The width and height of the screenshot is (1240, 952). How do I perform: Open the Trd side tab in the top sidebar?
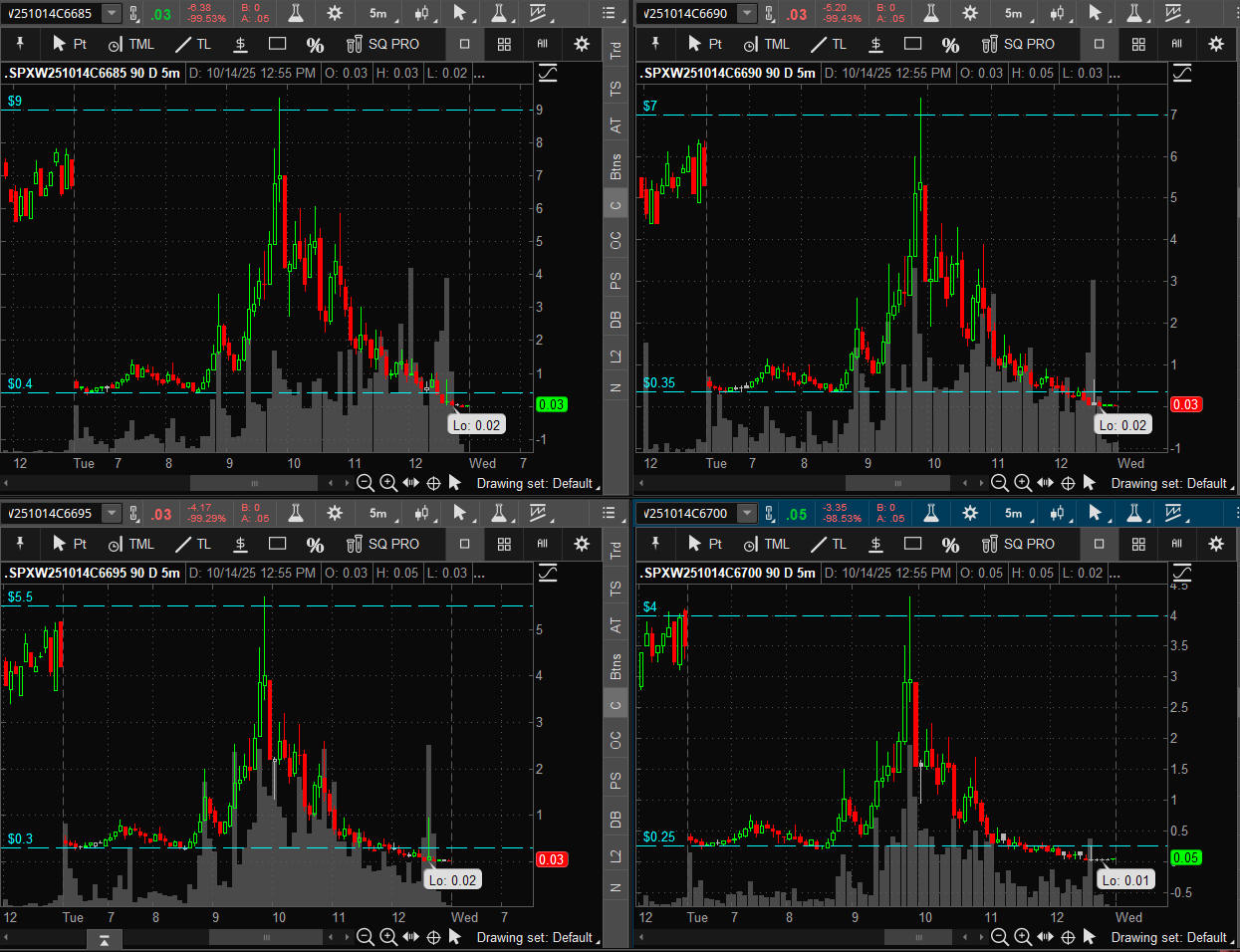coord(616,50)
